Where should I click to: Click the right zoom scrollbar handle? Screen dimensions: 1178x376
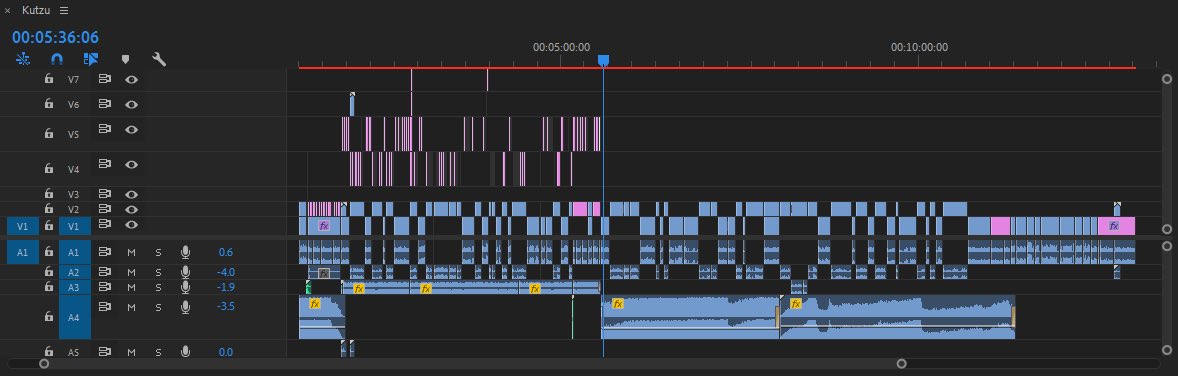(902, 364)
